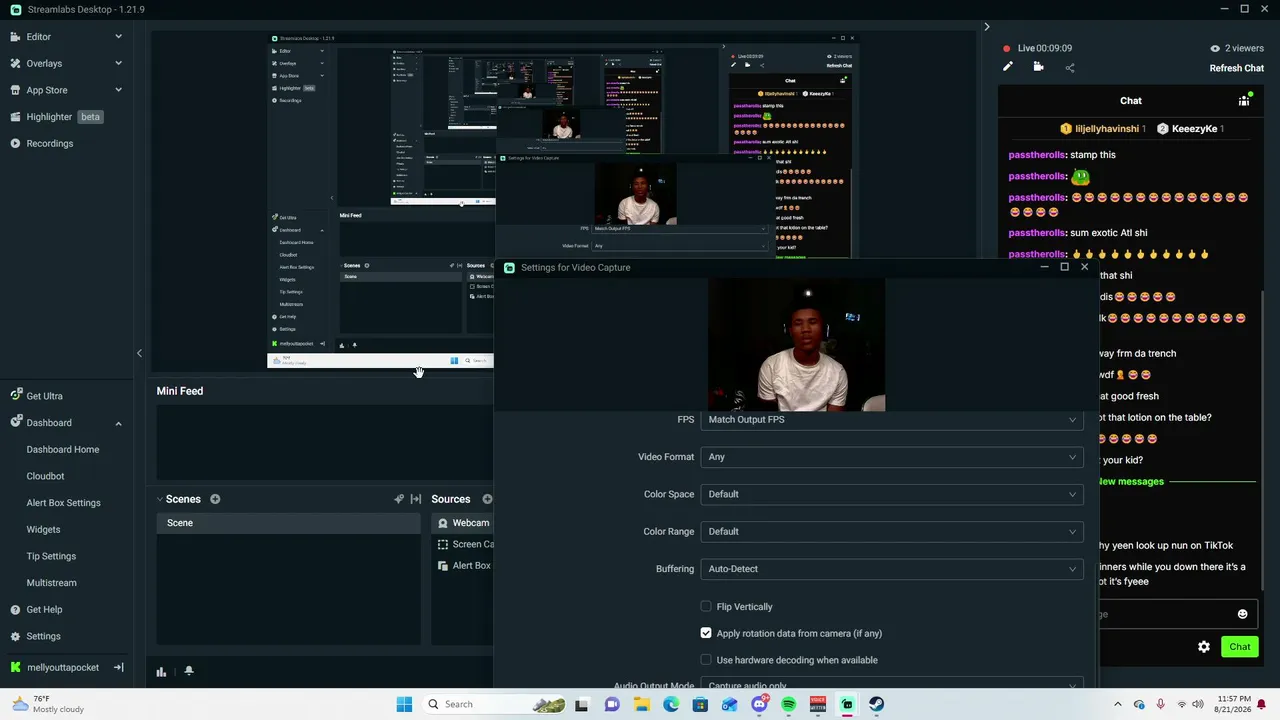This screenshot has height=720, width=1280.
Task: Open Steam from the taskbar
Action: (876, 704)
